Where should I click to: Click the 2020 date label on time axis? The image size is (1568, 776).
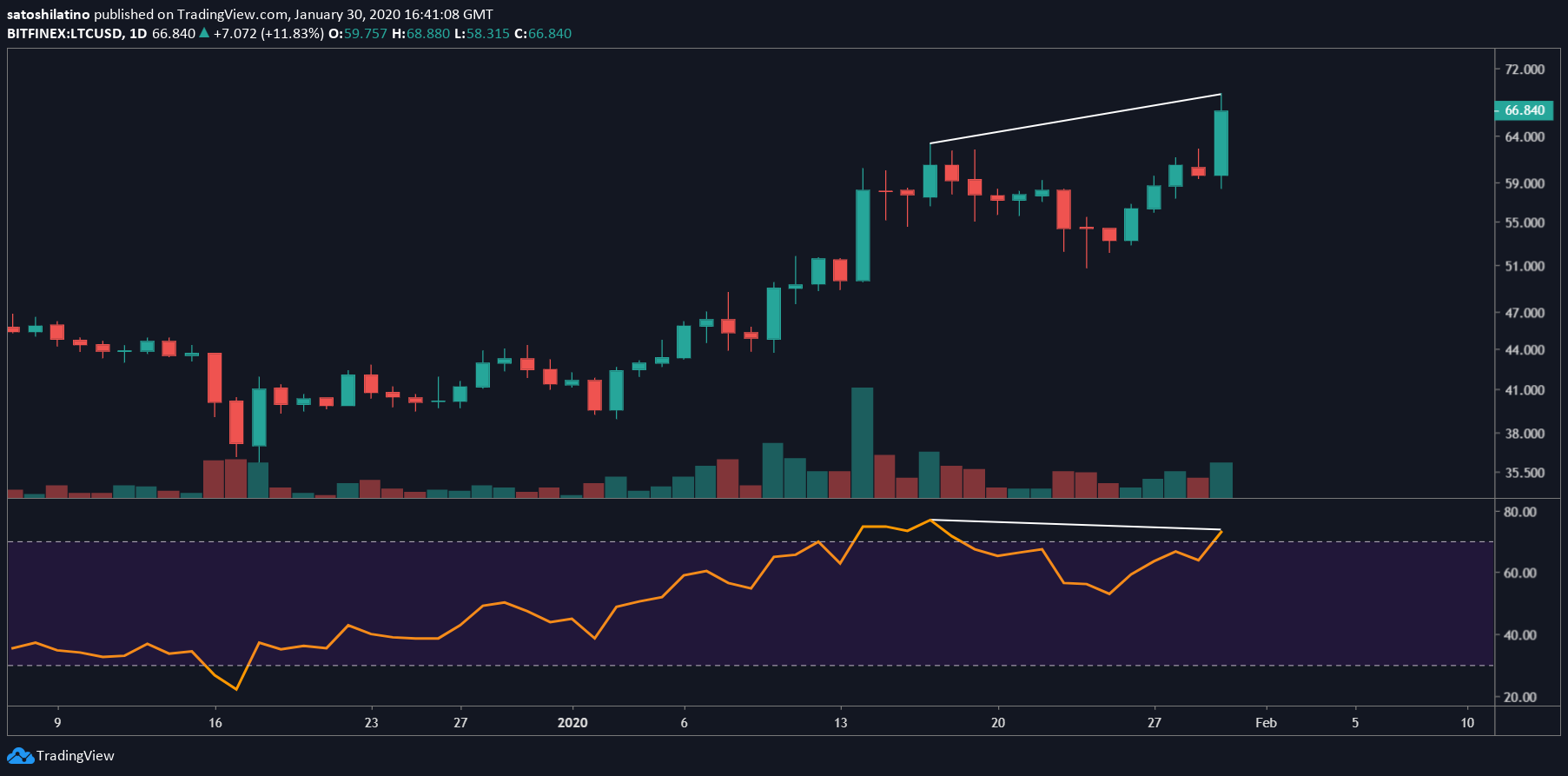(x=572, y=723)
